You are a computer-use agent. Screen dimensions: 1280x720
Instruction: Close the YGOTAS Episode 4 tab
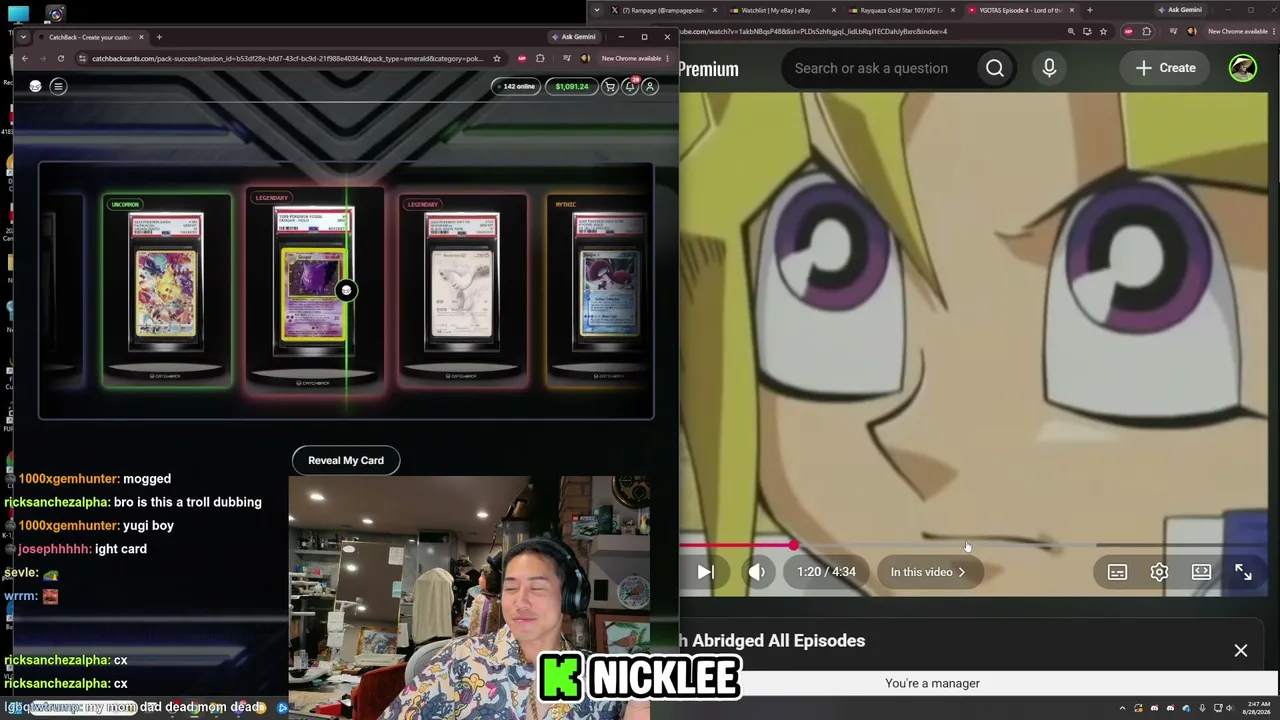[x=1072, y=10]
